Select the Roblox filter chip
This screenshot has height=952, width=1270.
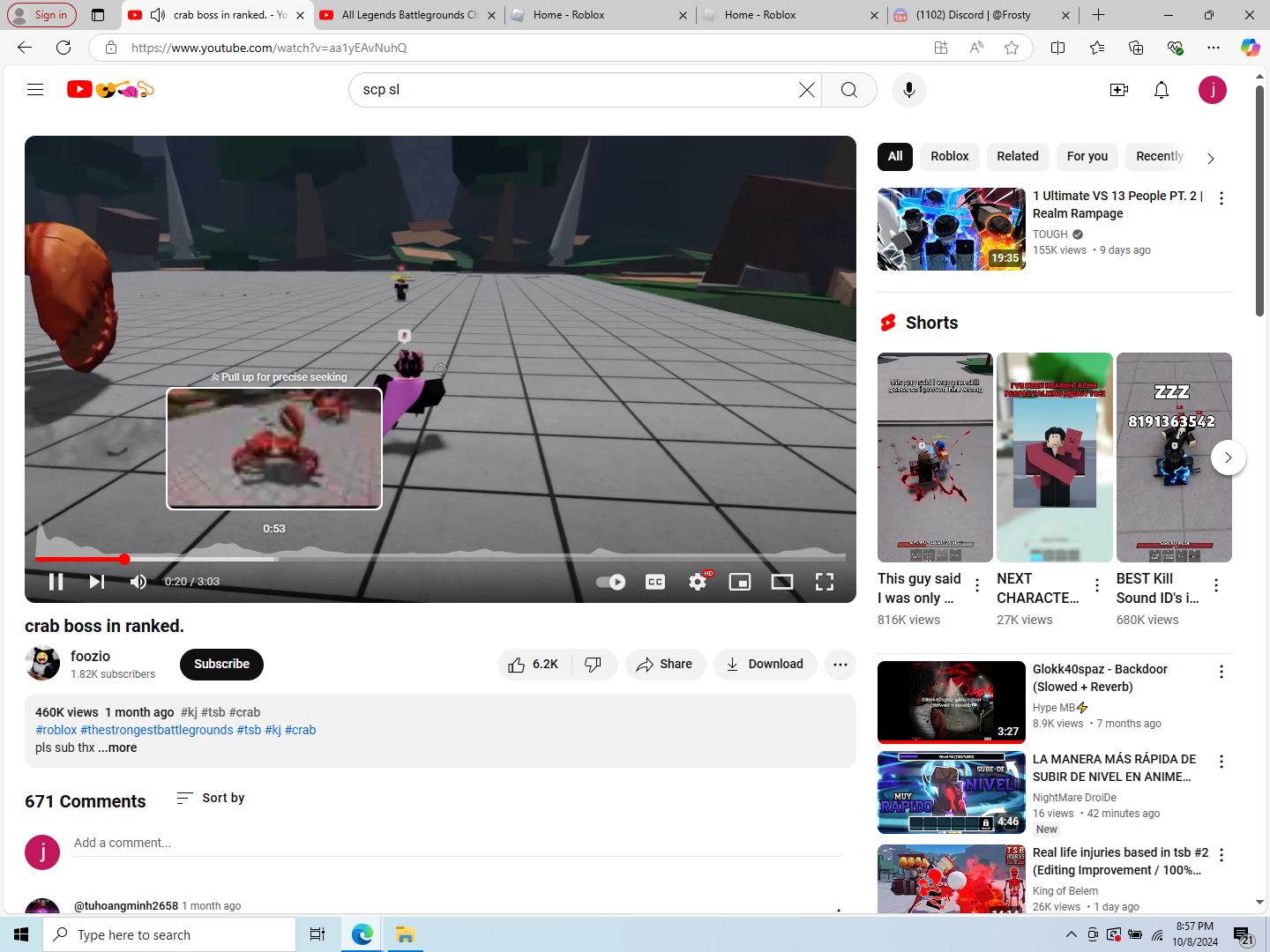pyautogui.click(x=950, y=156)
